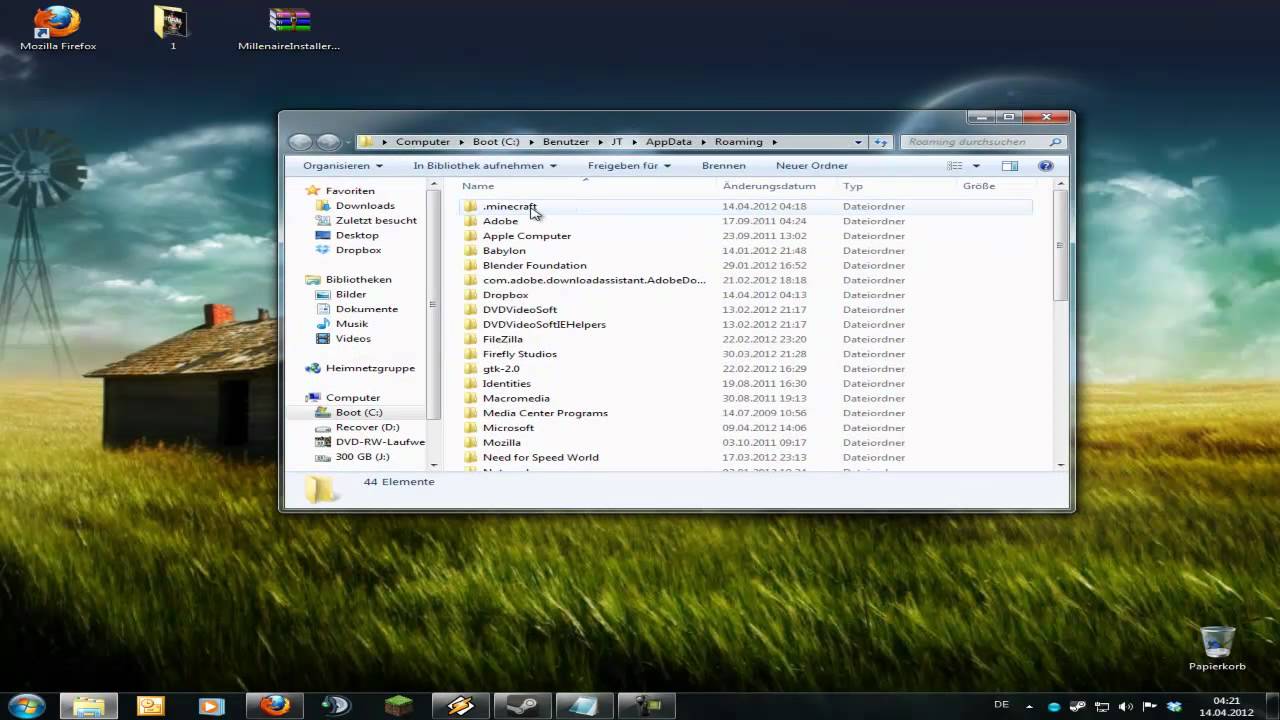Select the Mozilla folder
The width and height of the screenshot is (1280, 720).
click(501, 442)
